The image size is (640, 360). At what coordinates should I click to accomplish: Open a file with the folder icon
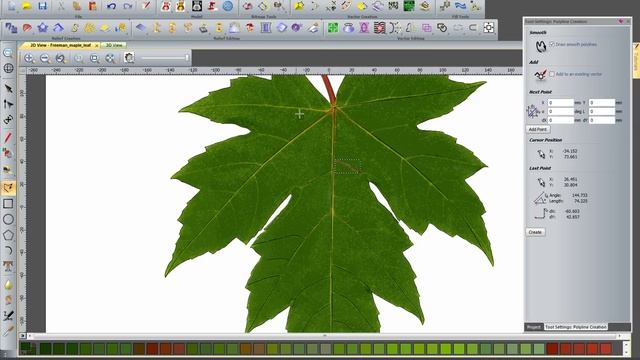click(x=27, y=6)
